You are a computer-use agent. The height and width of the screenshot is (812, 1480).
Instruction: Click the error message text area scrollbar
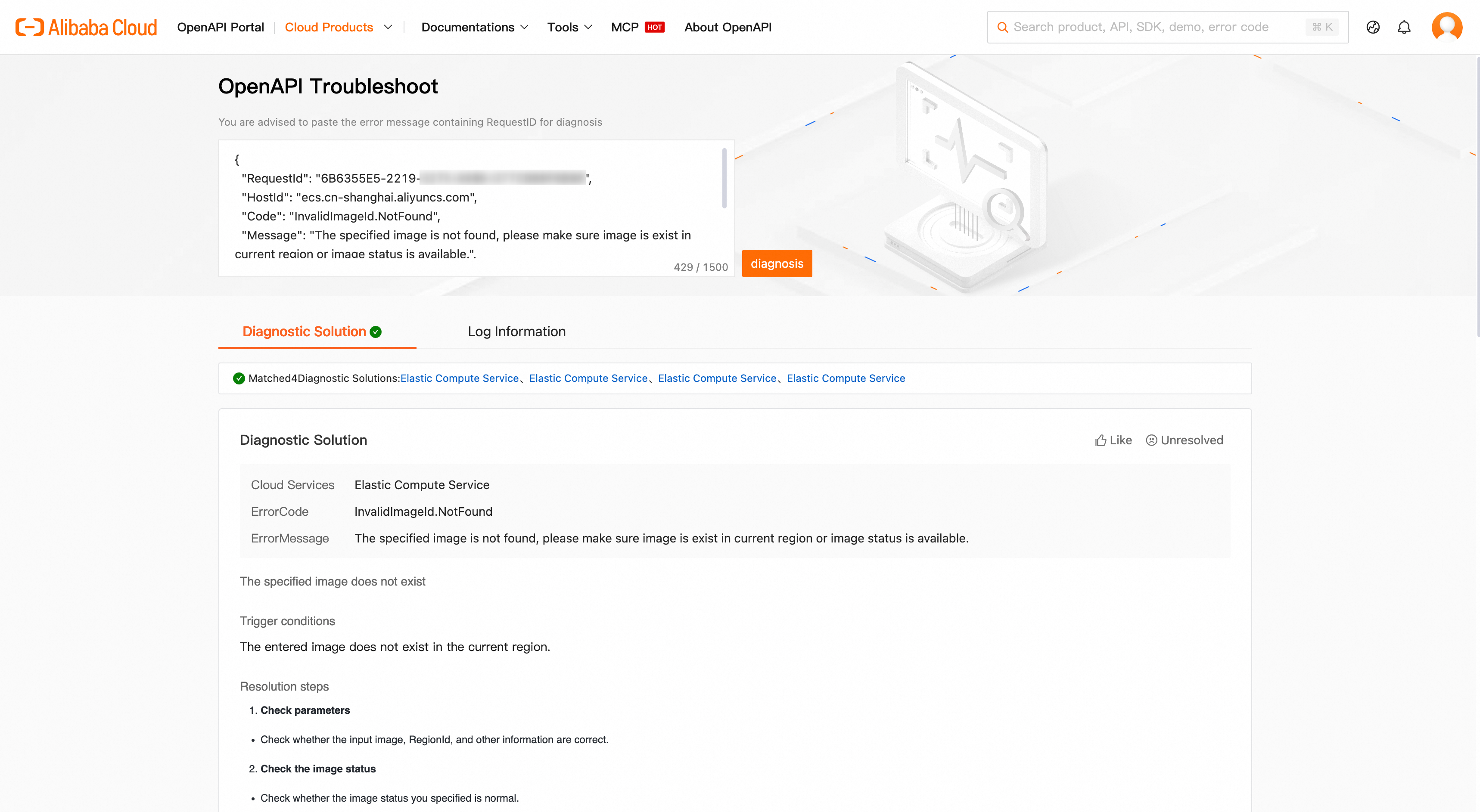click(x=724, y=178)
